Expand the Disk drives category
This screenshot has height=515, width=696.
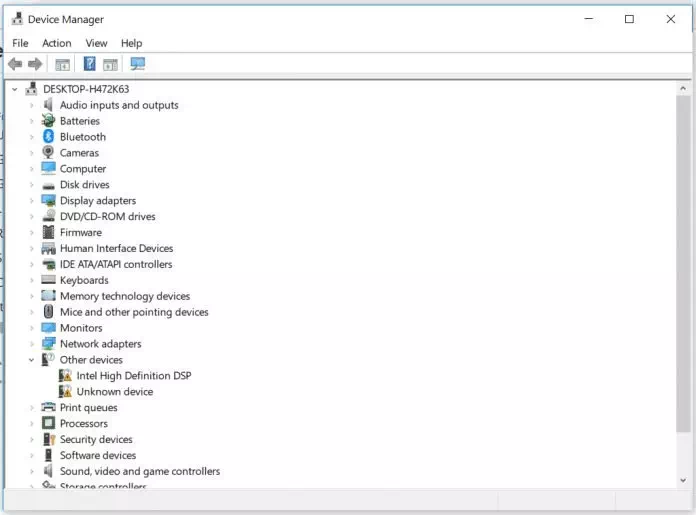(32, 185)
